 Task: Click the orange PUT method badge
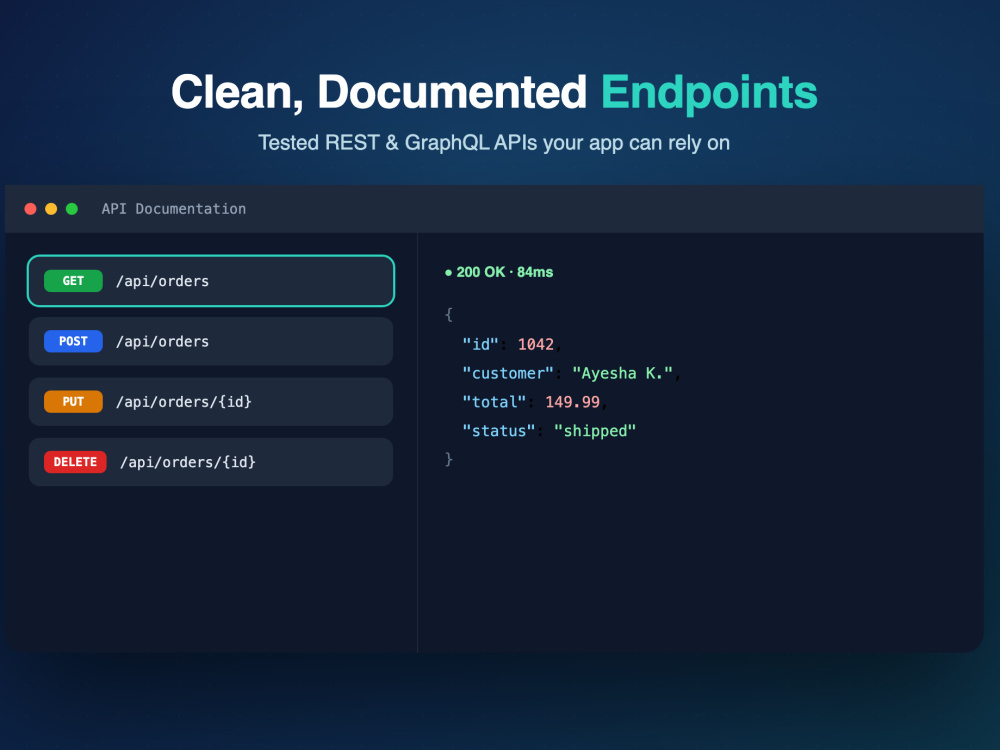coord(73,402)
